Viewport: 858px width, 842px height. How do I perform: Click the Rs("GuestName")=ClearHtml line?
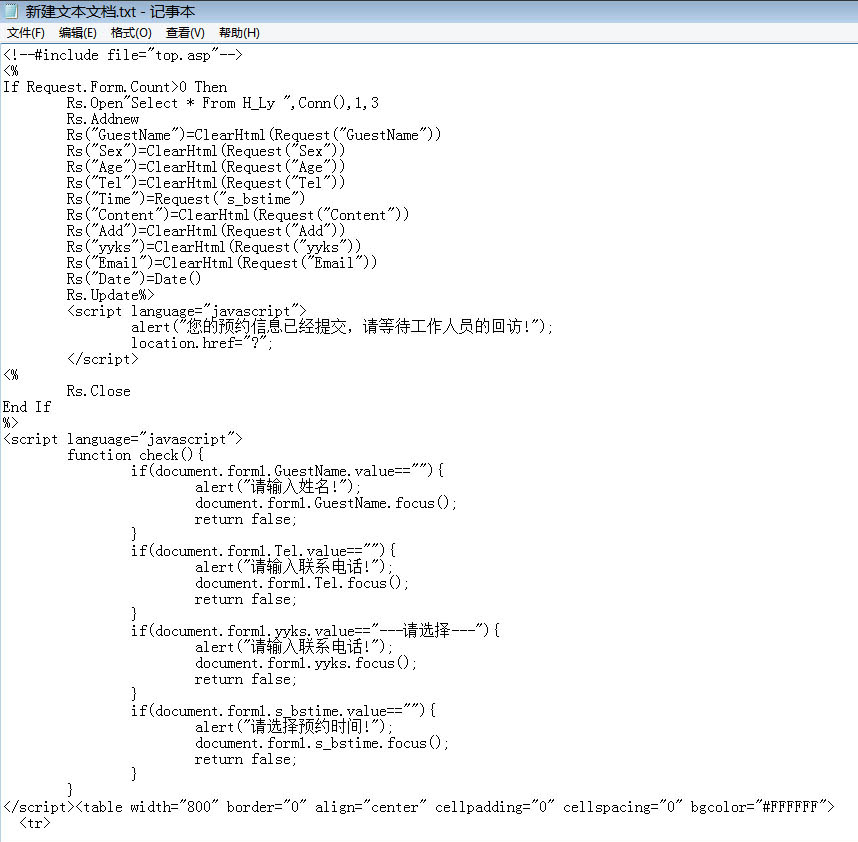pyautogui.click(x=254, y=135)
